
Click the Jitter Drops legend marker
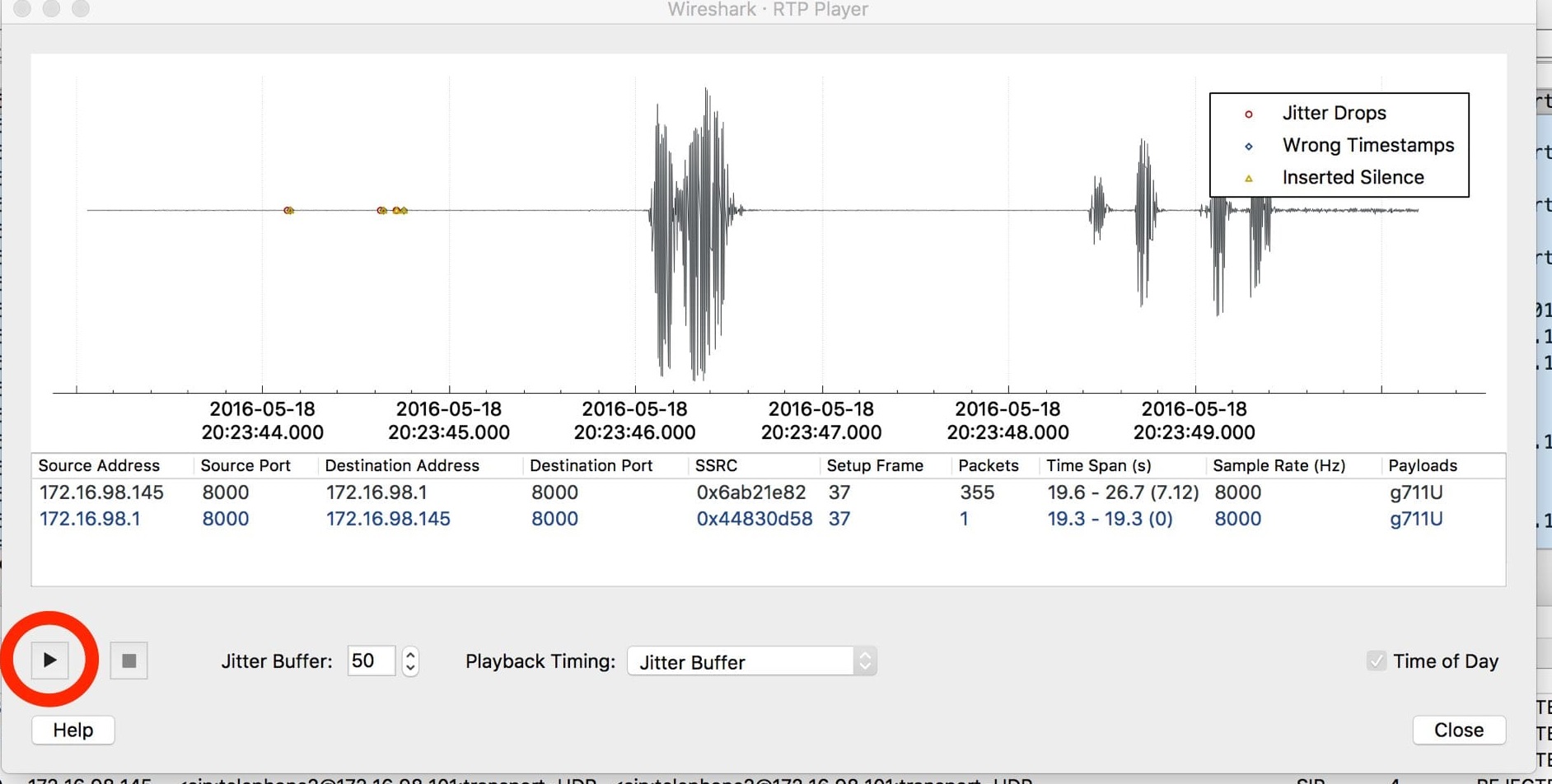tap(1248, 114)
